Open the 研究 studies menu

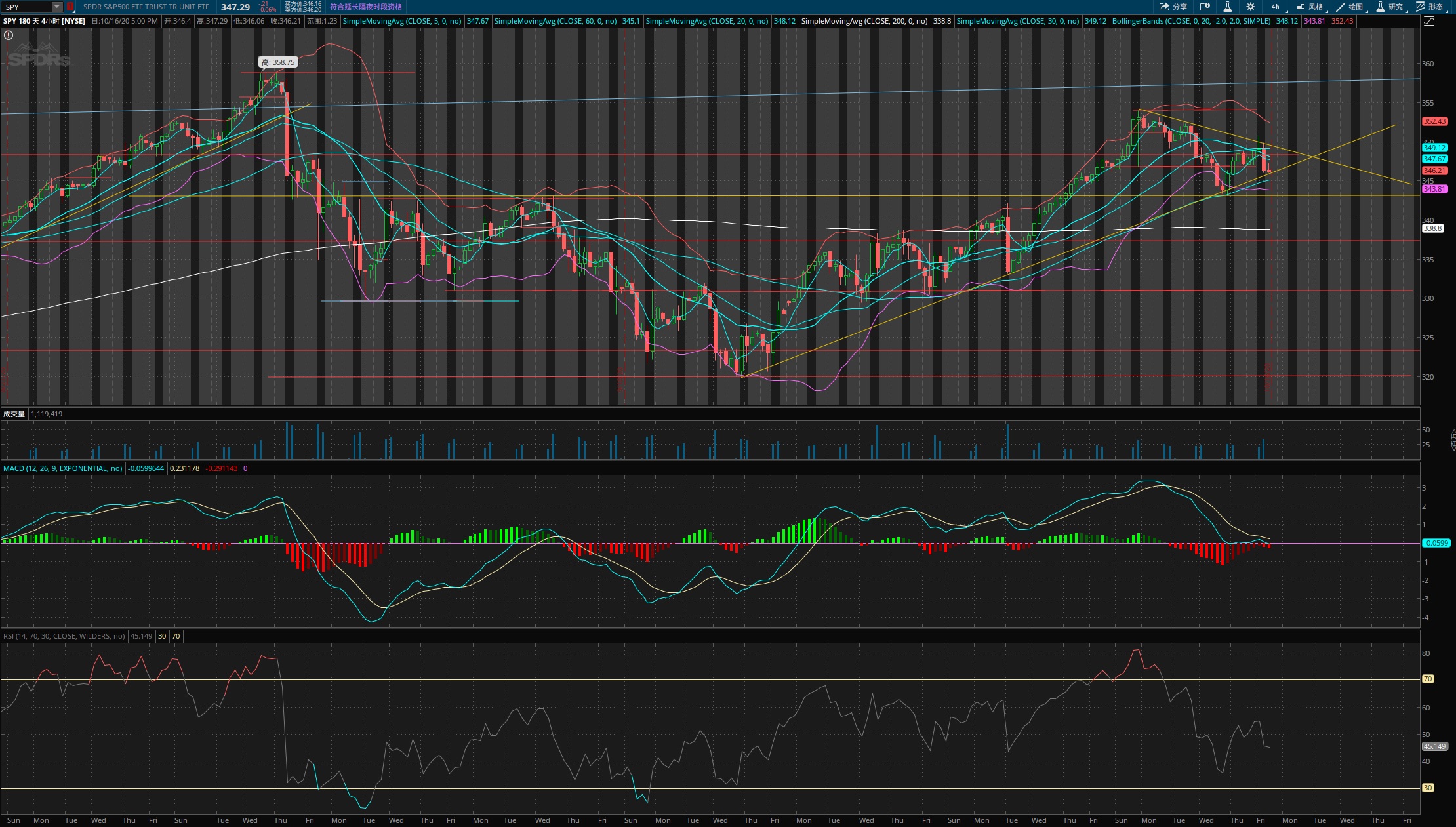[x=1389, y=7]
